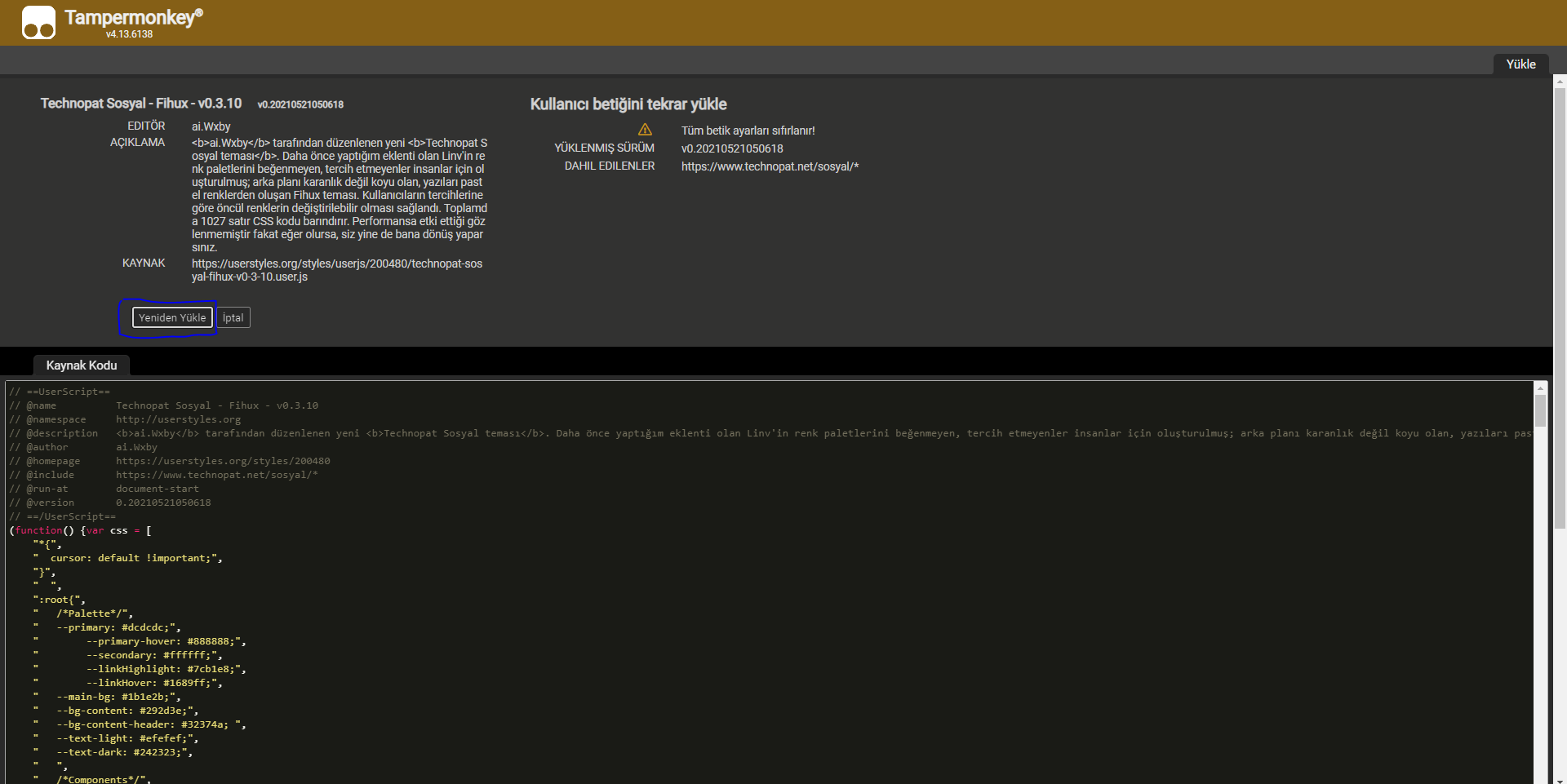The width and height of the screenshot is (1567, 784).
Task: Click the '@author ai.Wxby' code line
Action: pos(83,447)
